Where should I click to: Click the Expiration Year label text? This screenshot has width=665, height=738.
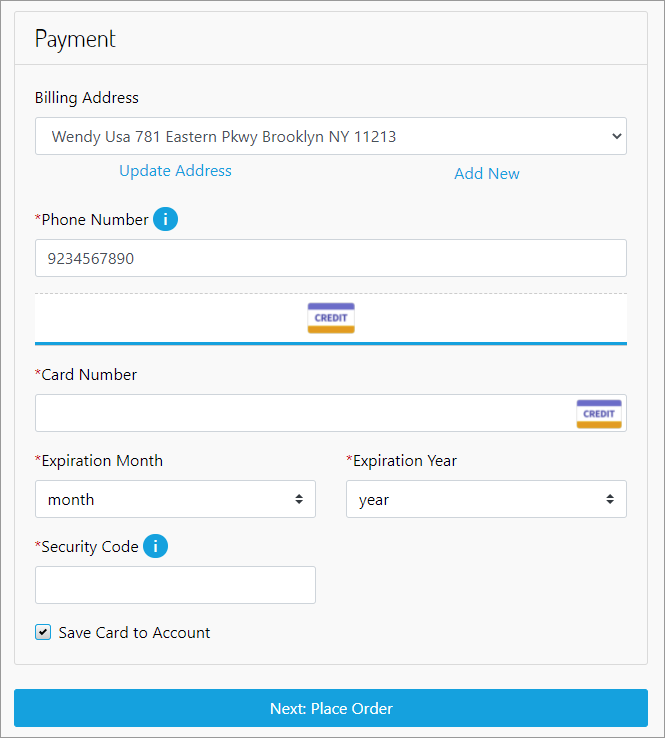pyautogui.click(x=405, y=461)
